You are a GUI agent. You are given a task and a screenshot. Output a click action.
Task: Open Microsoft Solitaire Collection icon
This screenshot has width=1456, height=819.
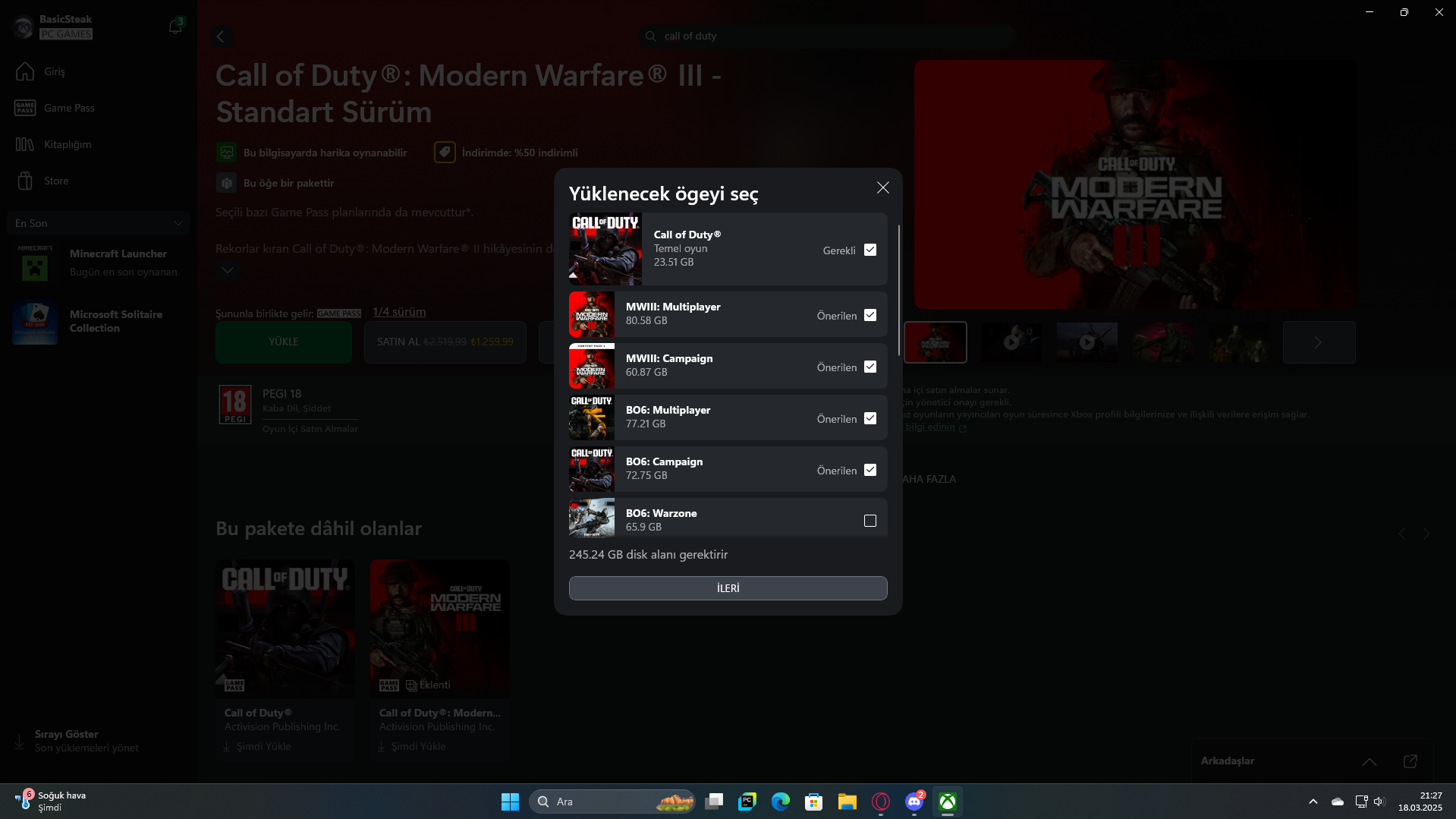(35, 322)
